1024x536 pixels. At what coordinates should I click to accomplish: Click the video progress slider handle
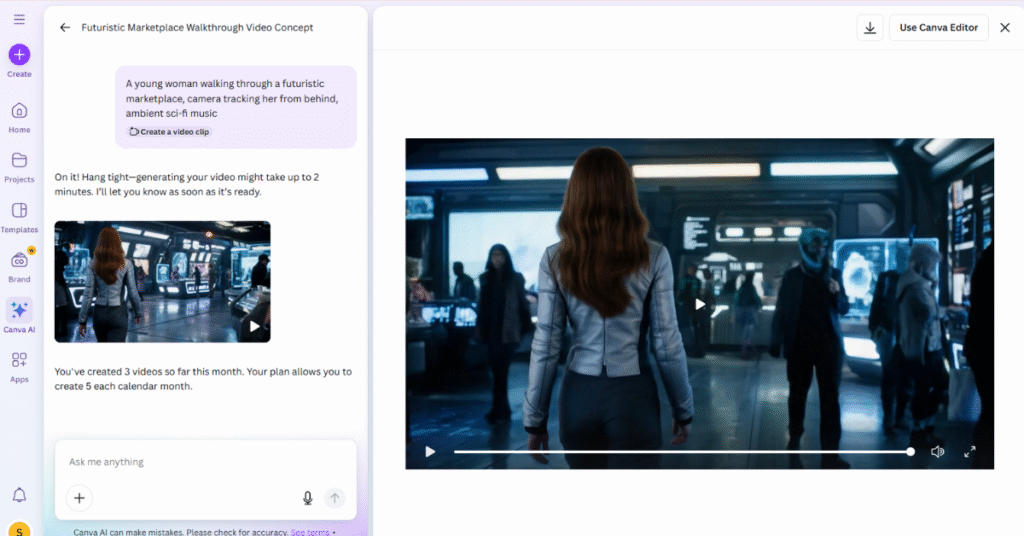pyautogui.click(x=910, y=452)
